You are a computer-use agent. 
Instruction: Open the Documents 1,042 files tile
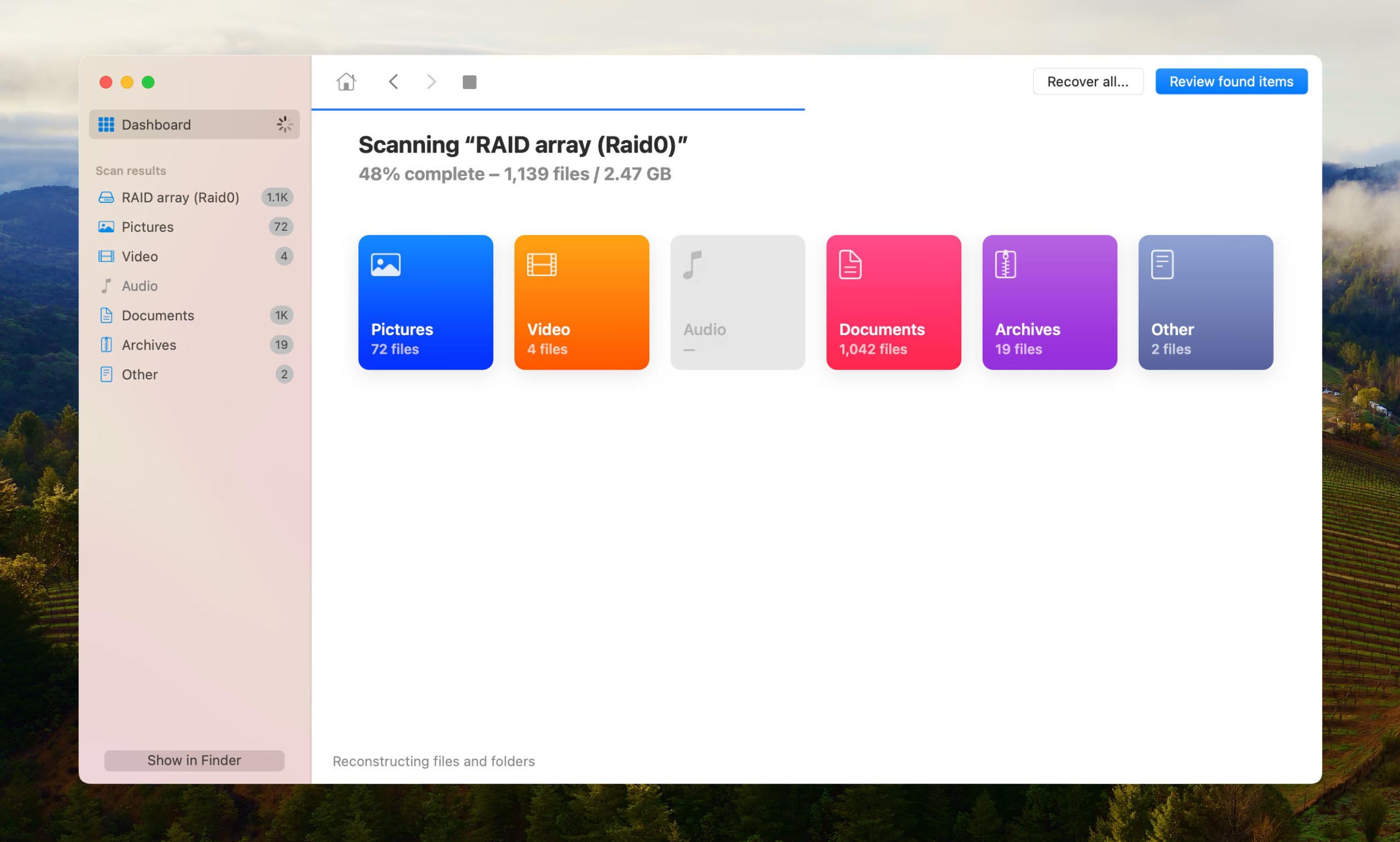point(894,302)
